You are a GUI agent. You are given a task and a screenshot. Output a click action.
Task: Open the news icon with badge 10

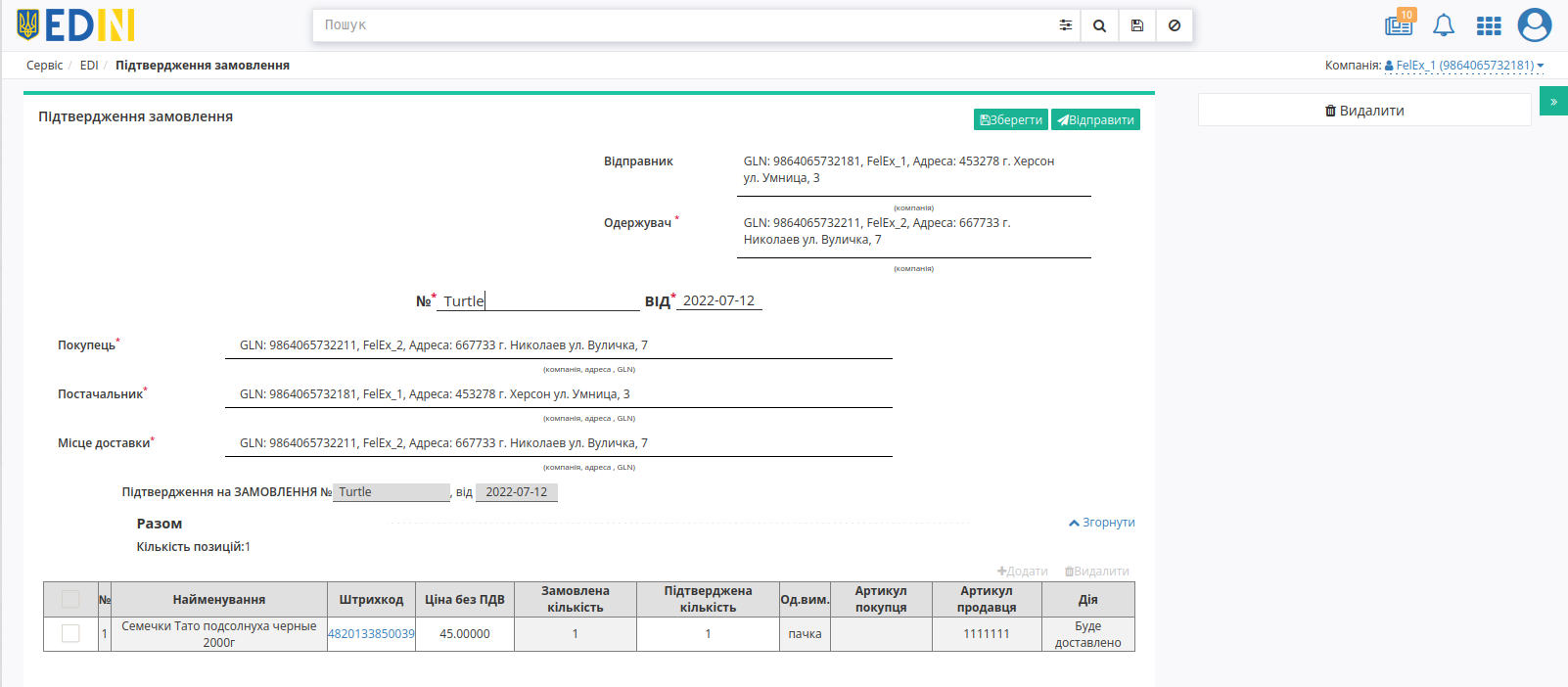pyautogui.click(x=1399, y=24)
